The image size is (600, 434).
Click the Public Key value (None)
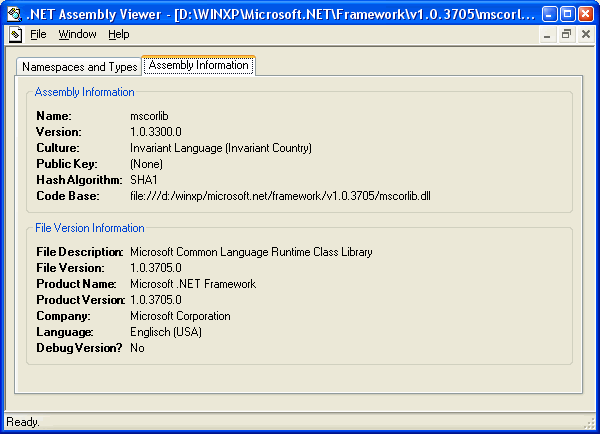(147, 164)
